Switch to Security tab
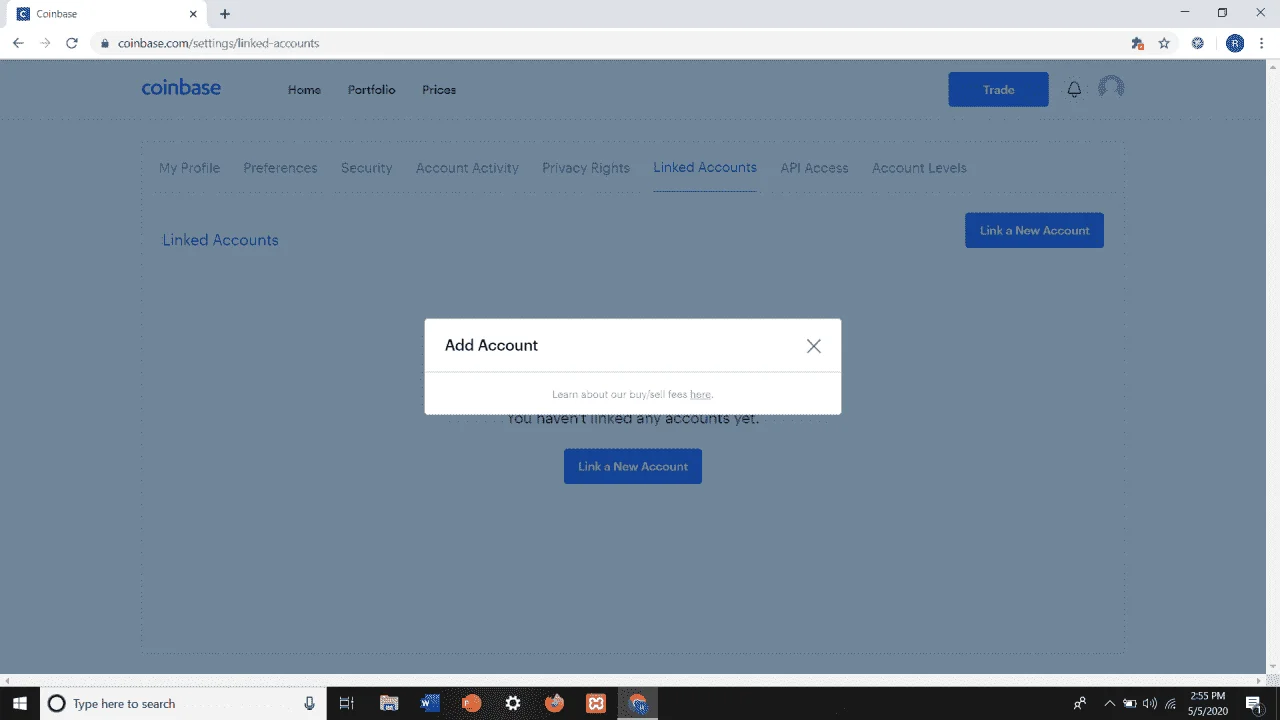Image resolution: width=1280 pixels, height=720 pixels. point(366,168)
